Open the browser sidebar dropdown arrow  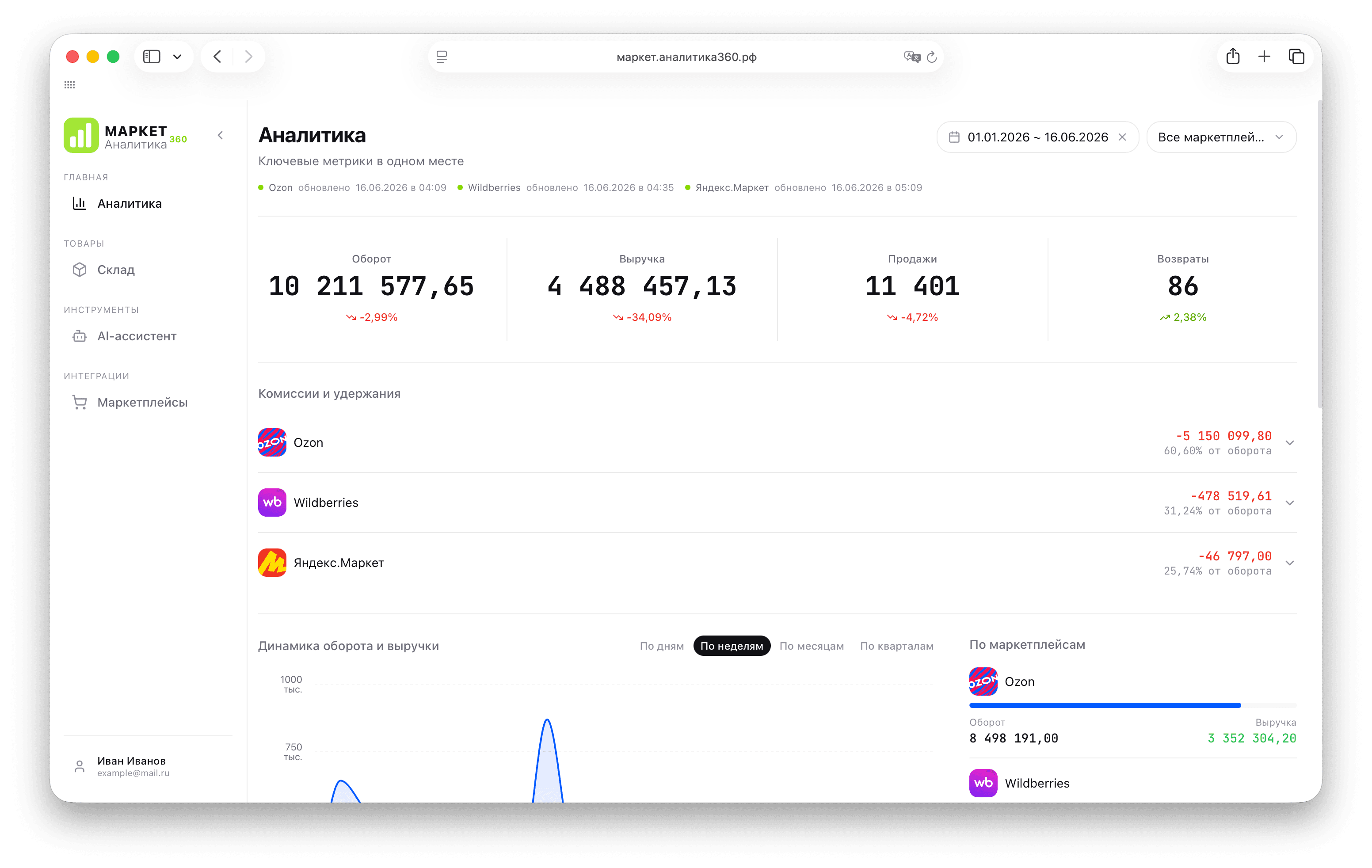177,57
